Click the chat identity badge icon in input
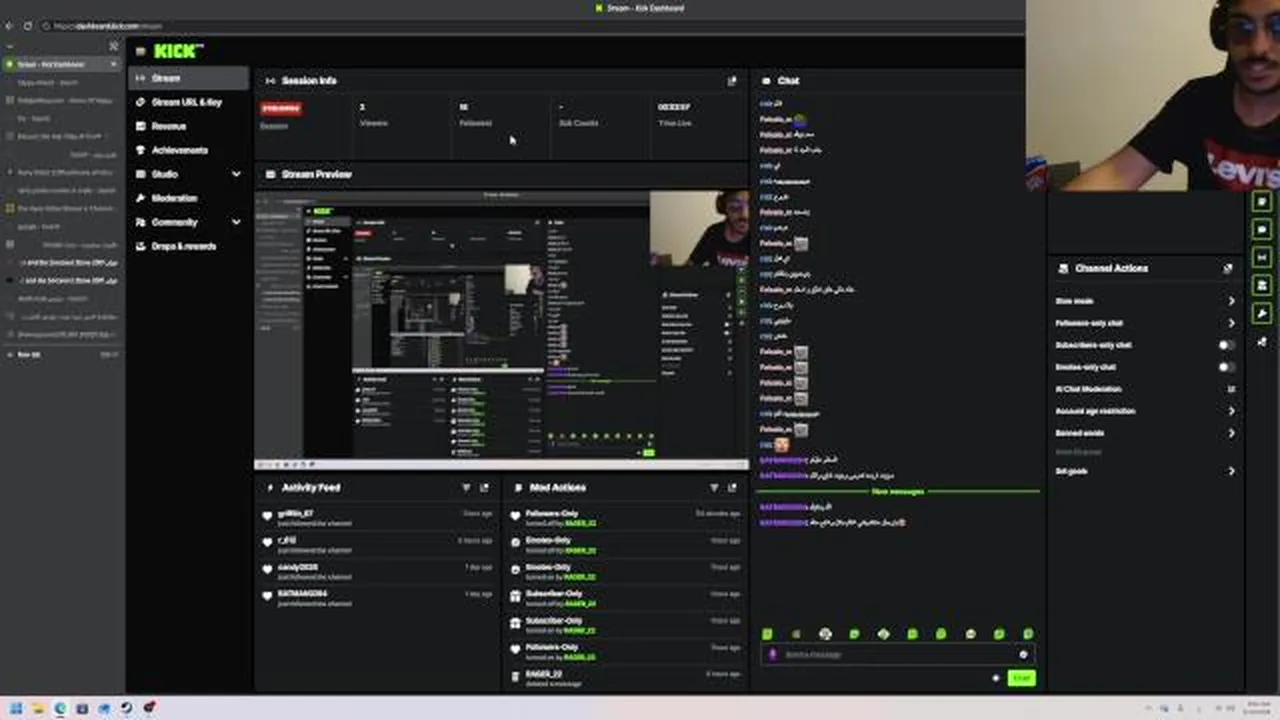1280x720 pixels. (x=772, y=655)
